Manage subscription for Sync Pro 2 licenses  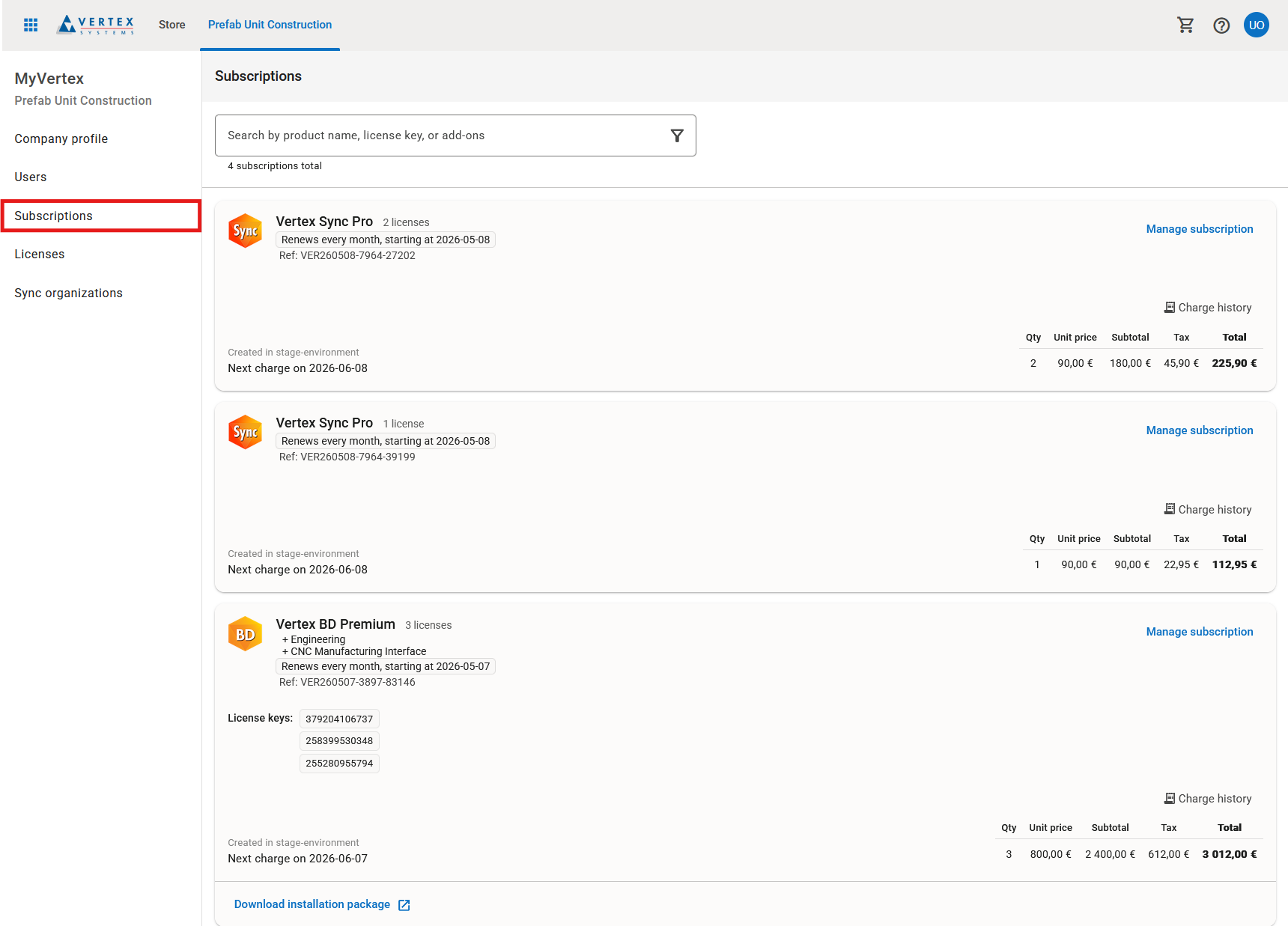(x=1200, y=229)
